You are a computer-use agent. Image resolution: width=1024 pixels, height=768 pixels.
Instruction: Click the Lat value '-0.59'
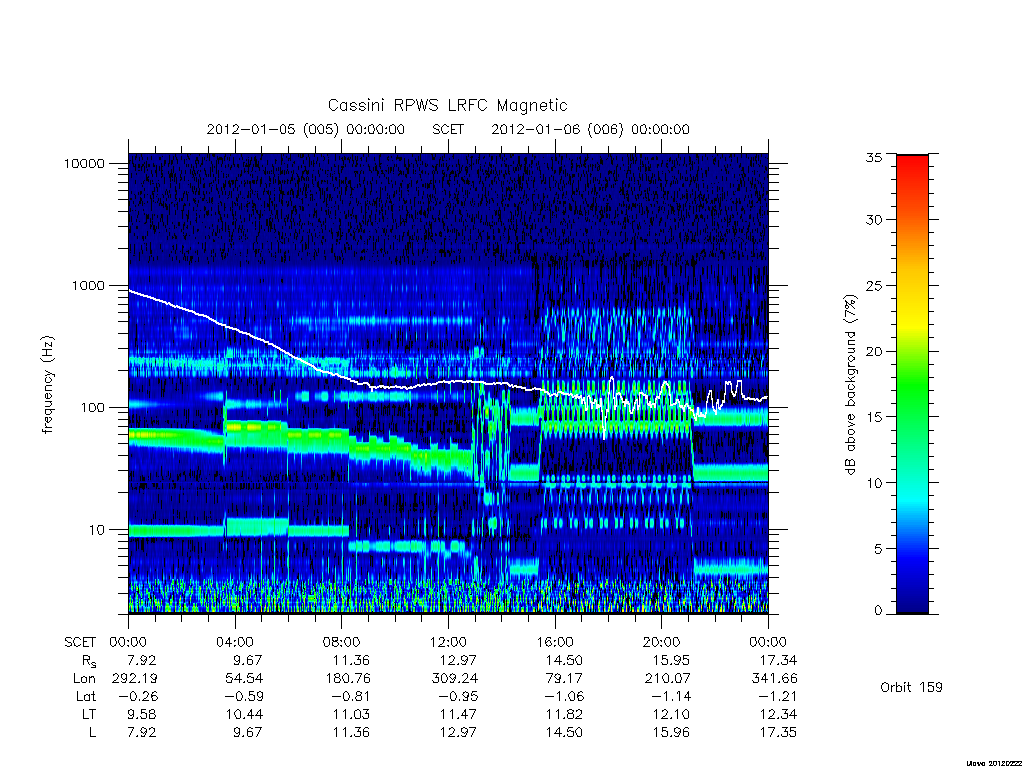(244, 696)
